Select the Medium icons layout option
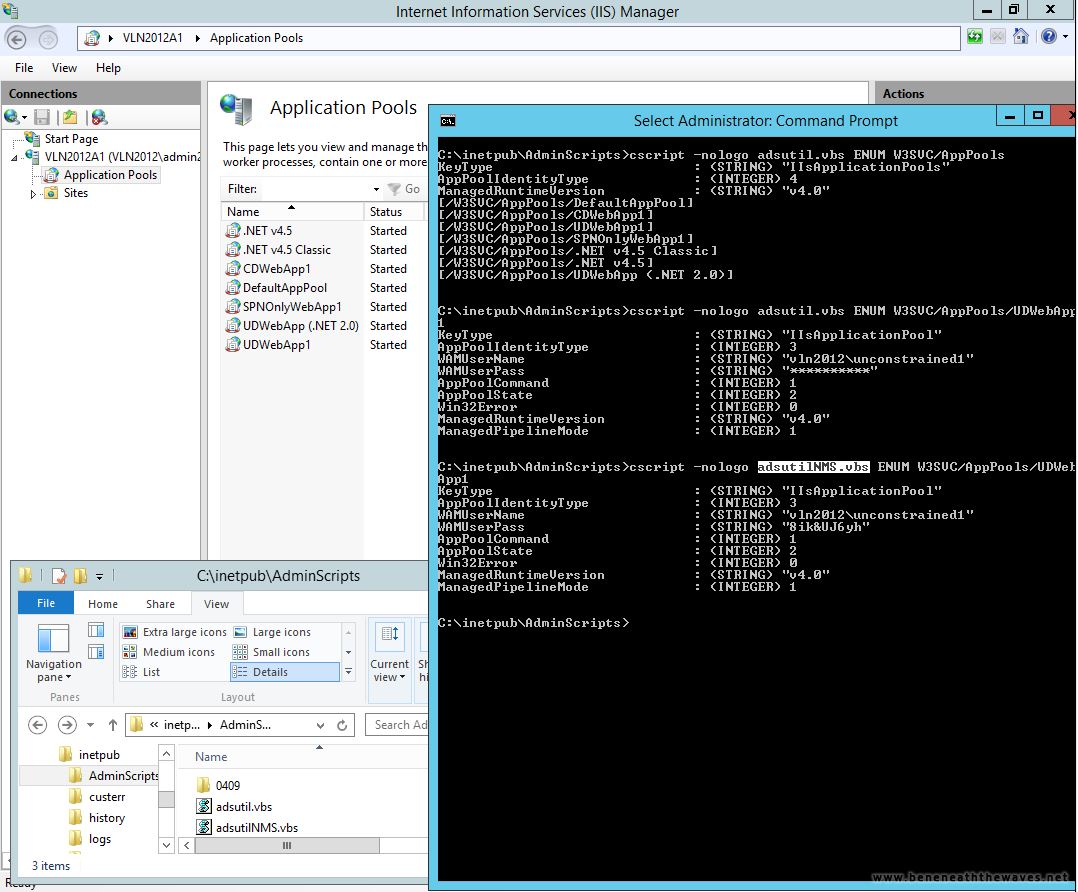 (169, 652)
